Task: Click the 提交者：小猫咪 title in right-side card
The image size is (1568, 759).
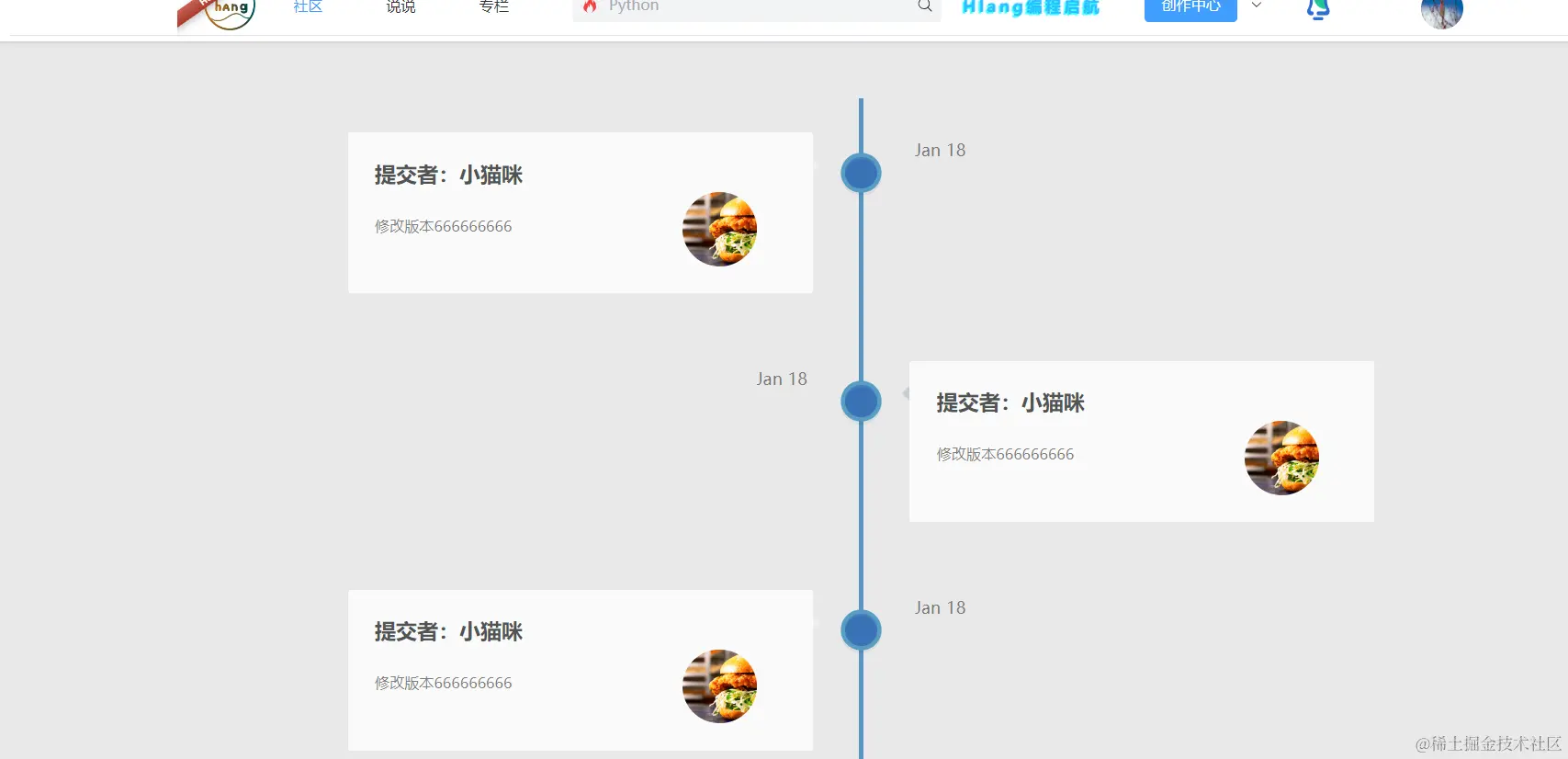Action: click(1010, 402)
